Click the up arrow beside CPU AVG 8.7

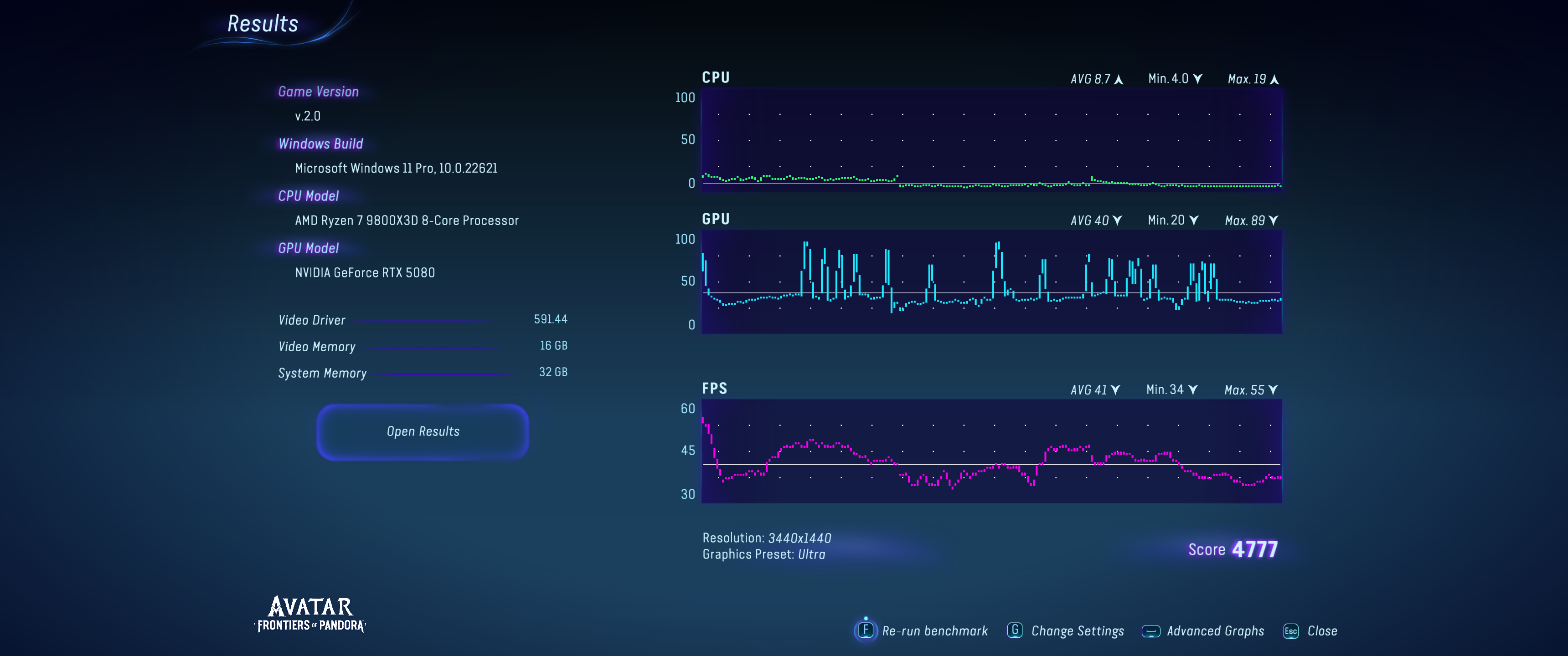[1118, 80]
